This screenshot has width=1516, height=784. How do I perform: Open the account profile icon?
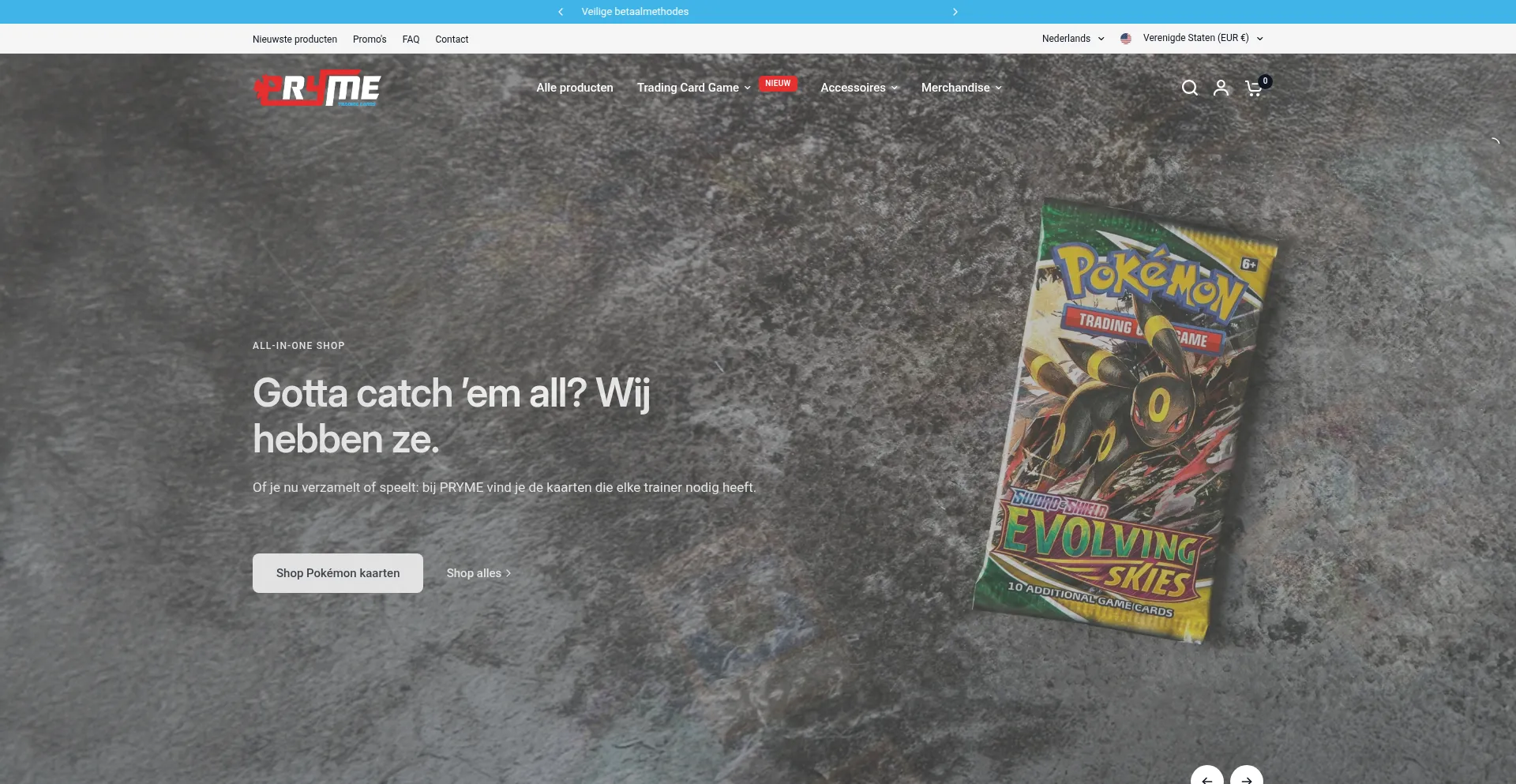coord(1221,88)
